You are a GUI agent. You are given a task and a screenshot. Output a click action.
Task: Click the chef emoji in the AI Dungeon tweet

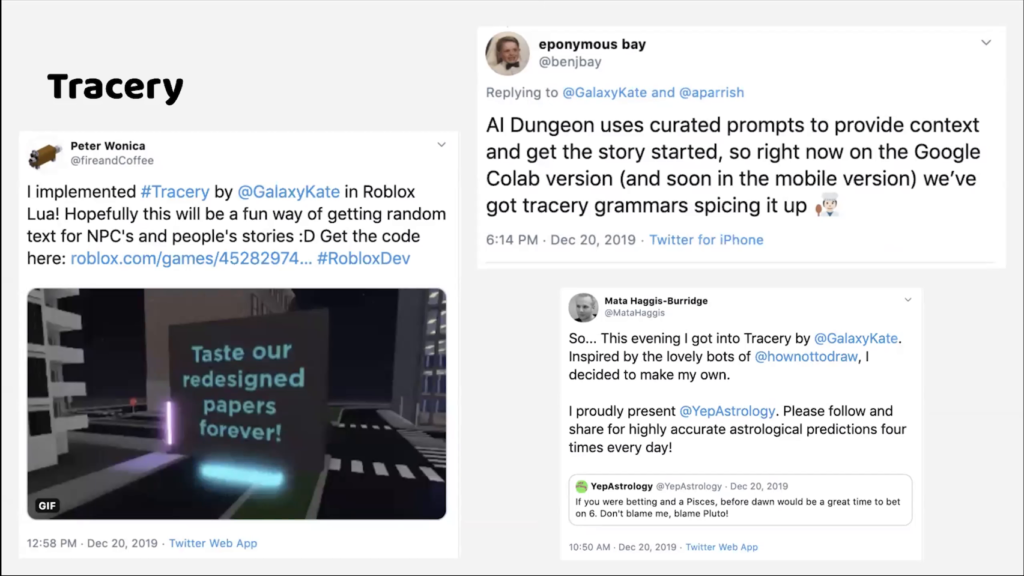tap(827, 205)
